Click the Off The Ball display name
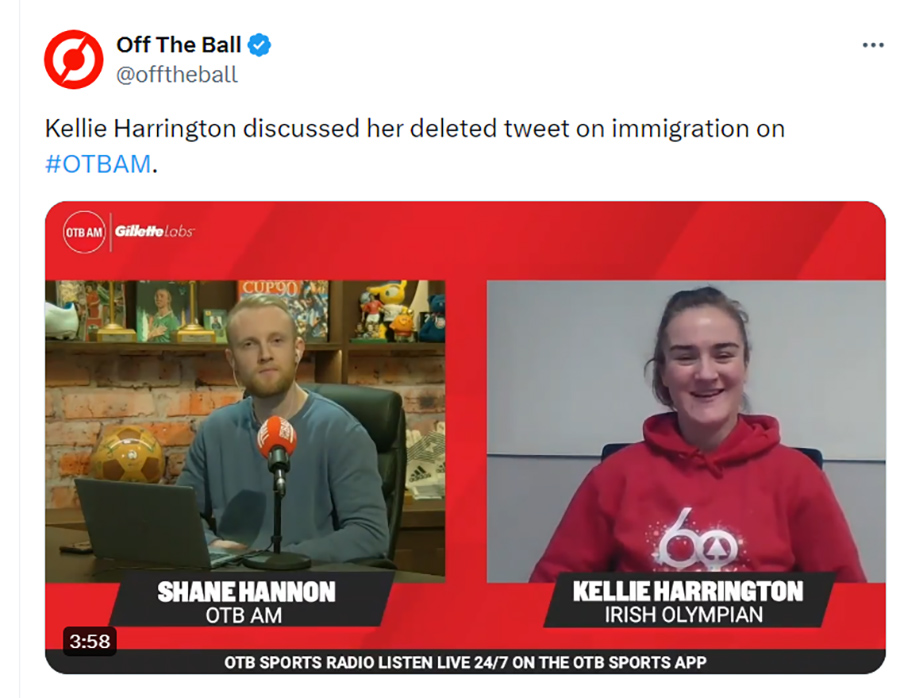 click(179, 45)
